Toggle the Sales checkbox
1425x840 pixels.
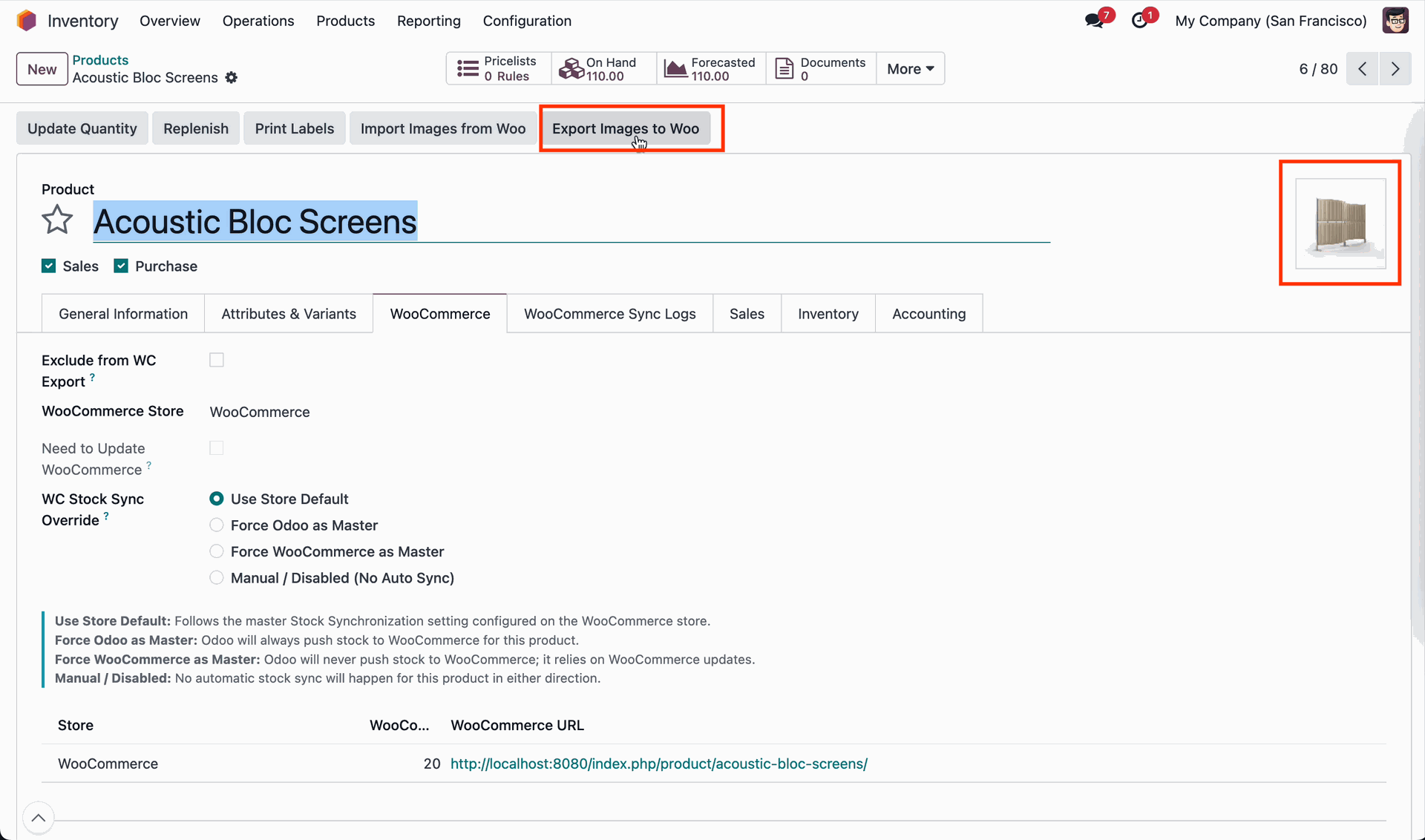49,266
